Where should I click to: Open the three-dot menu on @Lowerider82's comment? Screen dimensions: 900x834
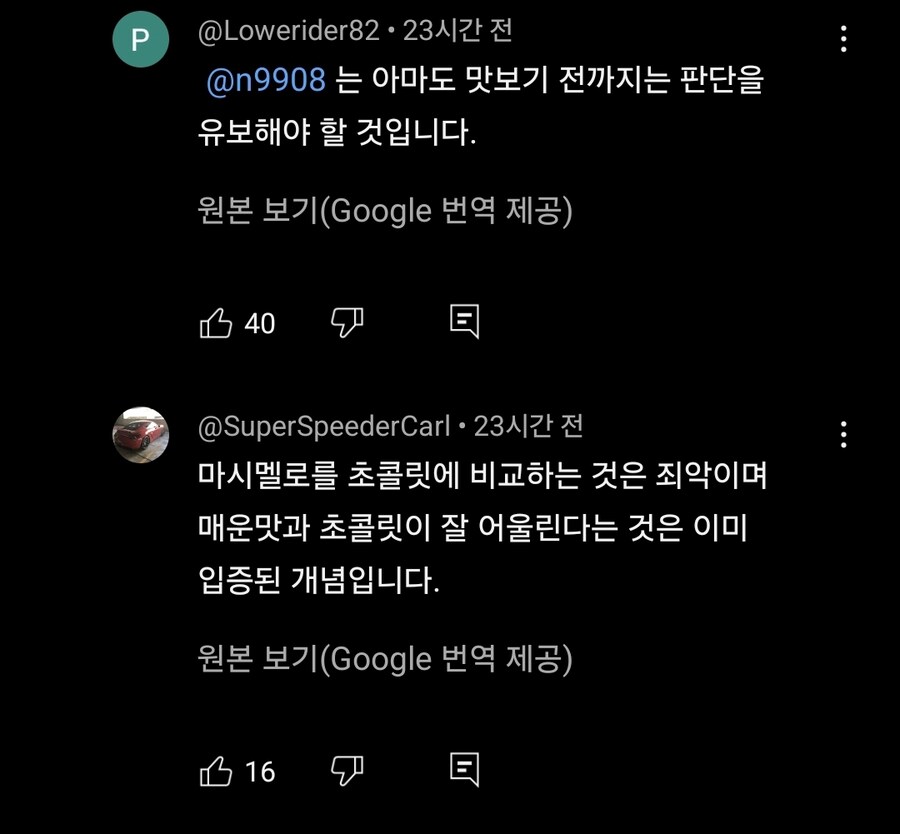[845, 36]
